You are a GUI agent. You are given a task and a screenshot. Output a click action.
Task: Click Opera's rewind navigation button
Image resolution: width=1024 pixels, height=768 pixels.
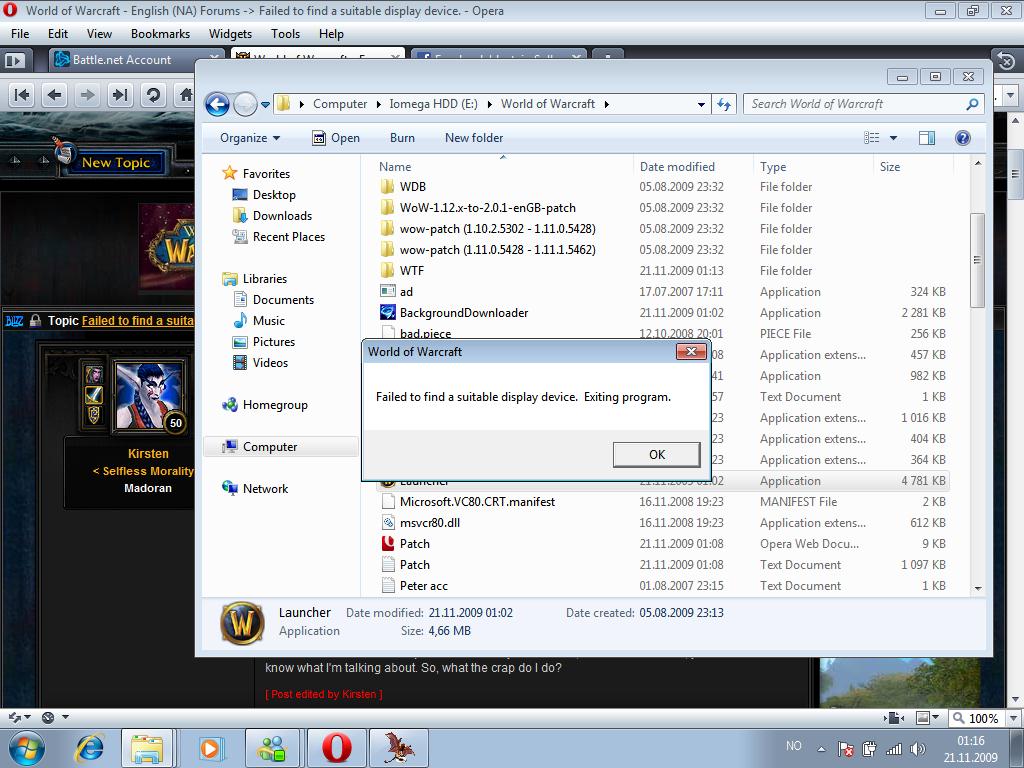pos(22,95)
